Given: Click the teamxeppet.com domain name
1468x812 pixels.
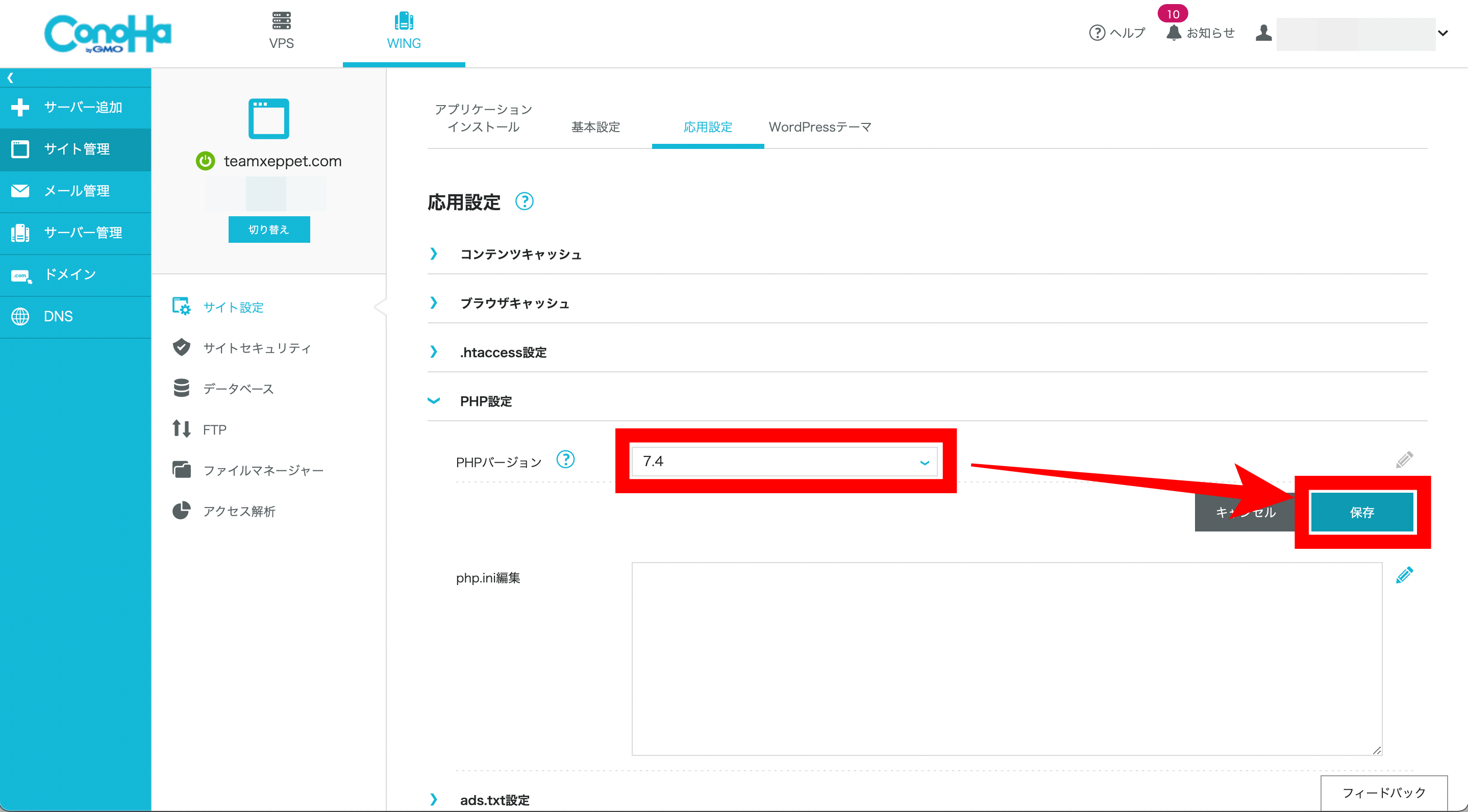Looking at the screenshot, I should pos(283,161).
